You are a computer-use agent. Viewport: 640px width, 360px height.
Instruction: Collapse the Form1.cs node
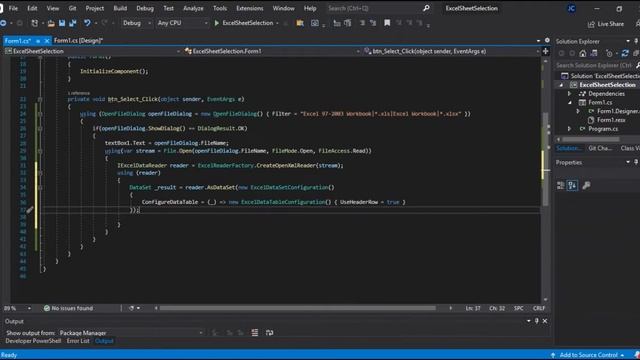[570, 102]
